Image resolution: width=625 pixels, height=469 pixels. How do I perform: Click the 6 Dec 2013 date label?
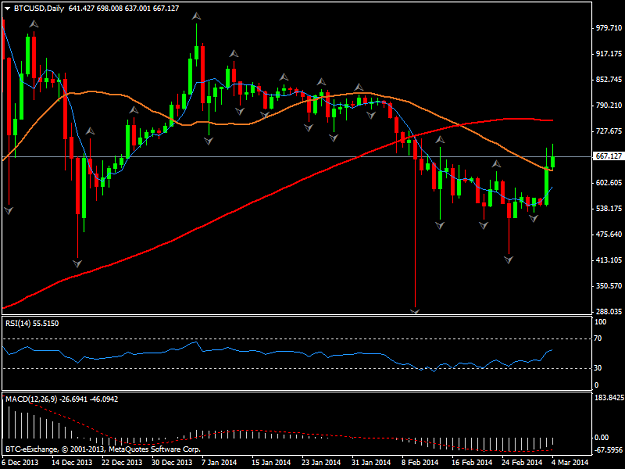(20, 462)
